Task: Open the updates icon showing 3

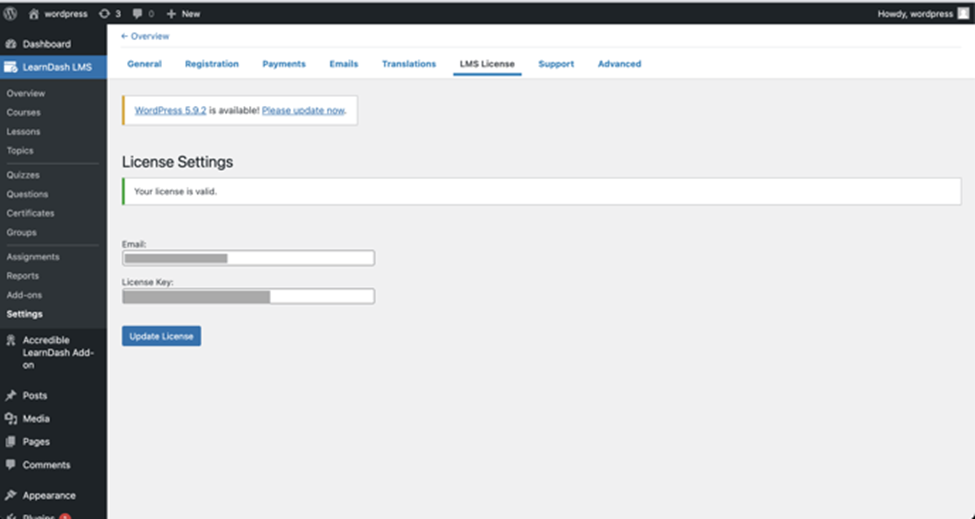Action: (104, 14)
